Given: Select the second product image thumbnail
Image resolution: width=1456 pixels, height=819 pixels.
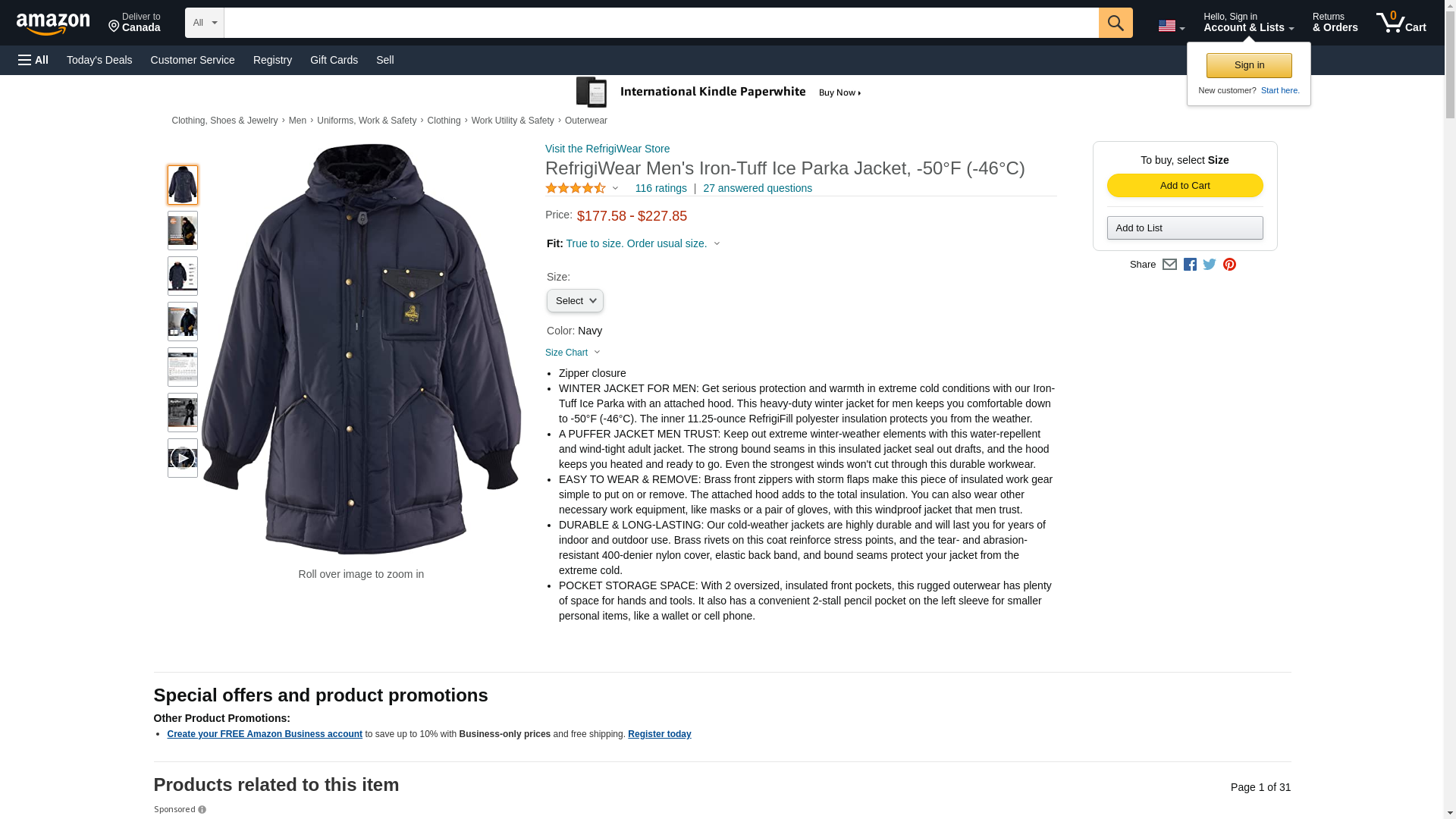Looking at the screenshot, I should [182, 231].
